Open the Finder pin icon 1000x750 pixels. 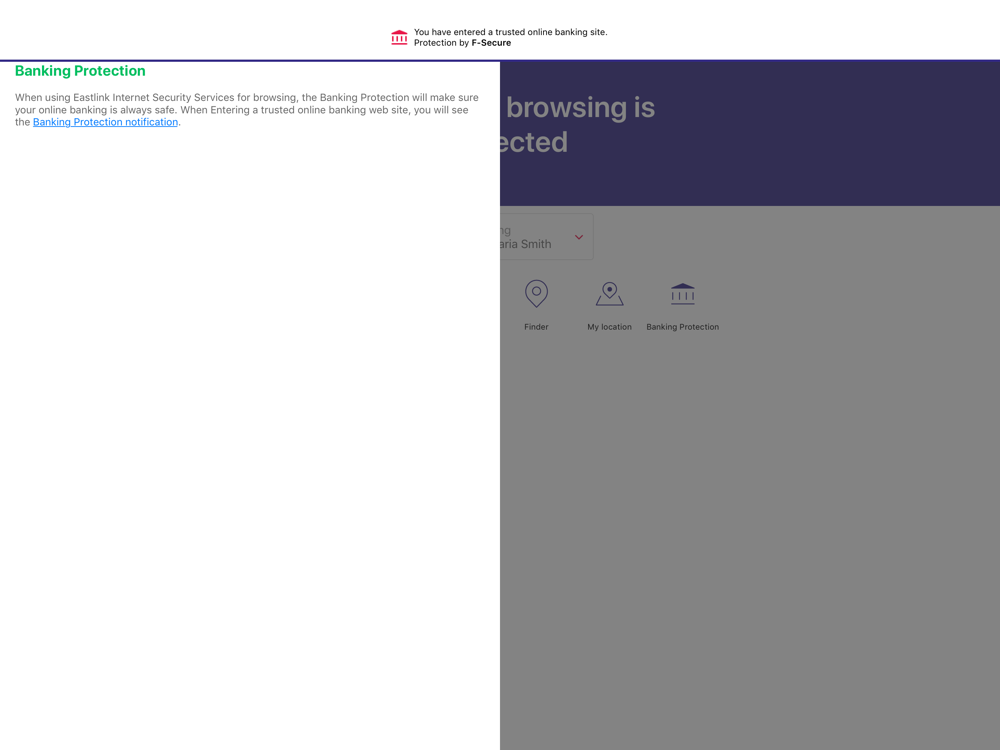tap(536, 294)
